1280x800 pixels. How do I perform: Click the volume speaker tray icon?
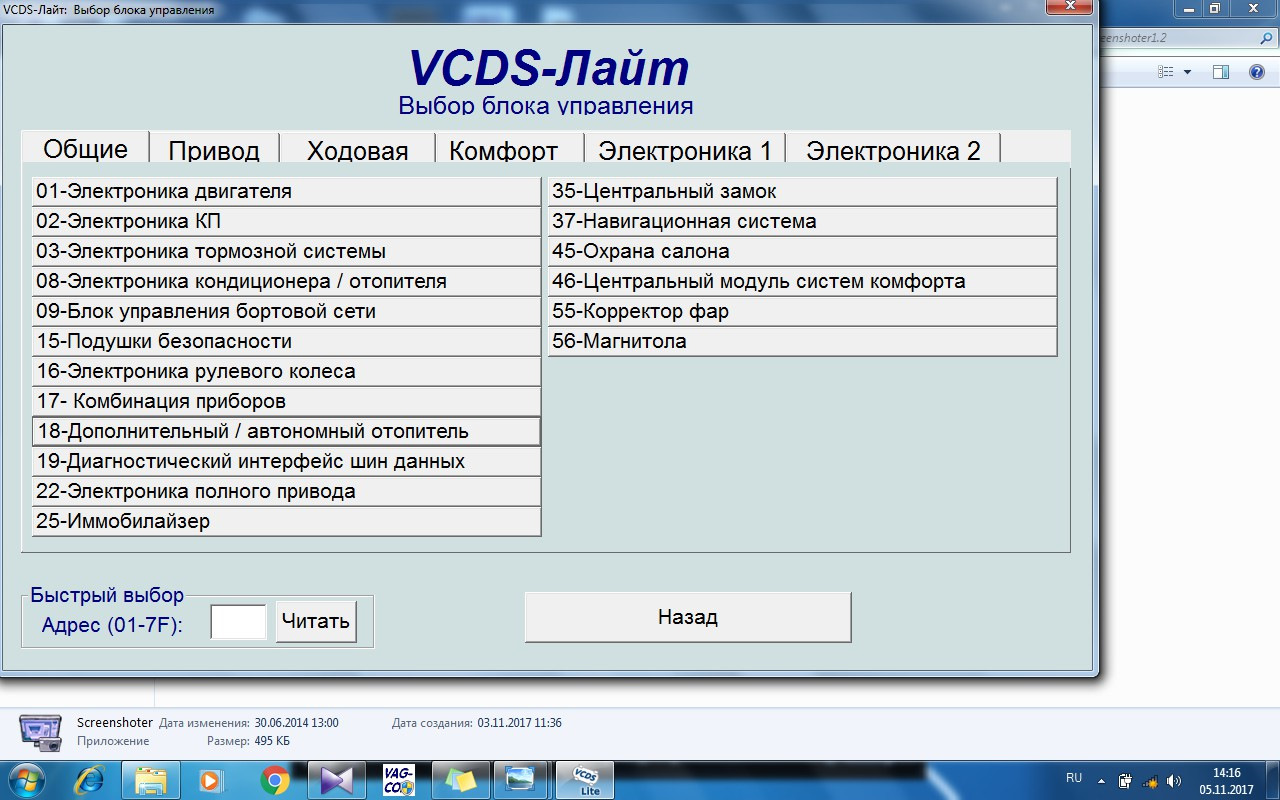click(x=1173, y=780)
